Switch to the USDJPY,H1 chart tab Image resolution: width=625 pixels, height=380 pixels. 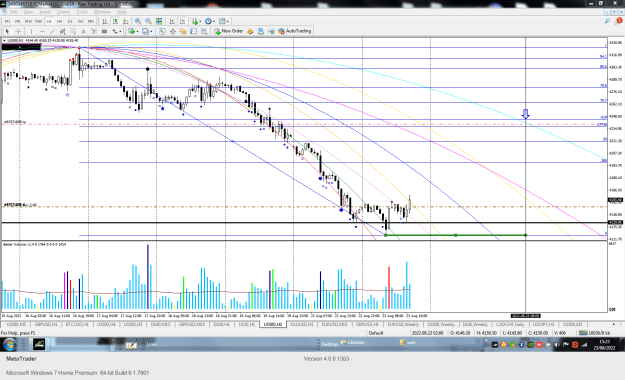543,325
